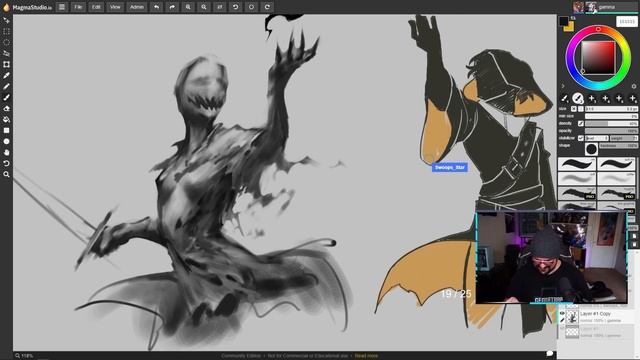Add brush preset in sixth slot
The image size is (640, 360).
click(x=632, y=98)
